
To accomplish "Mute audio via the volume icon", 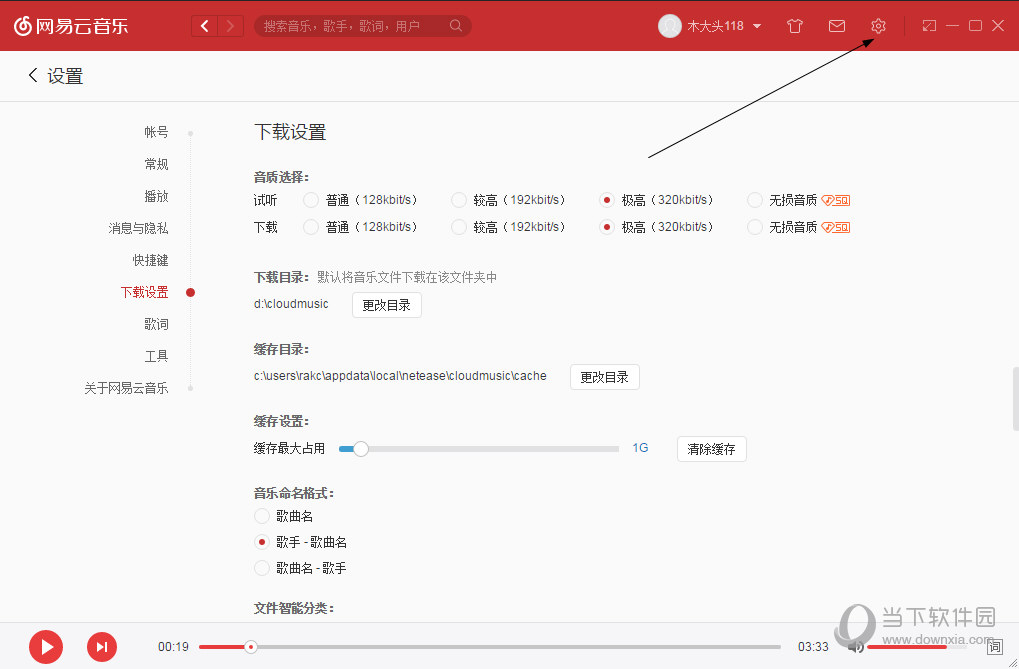I will [x=855, y=647].
